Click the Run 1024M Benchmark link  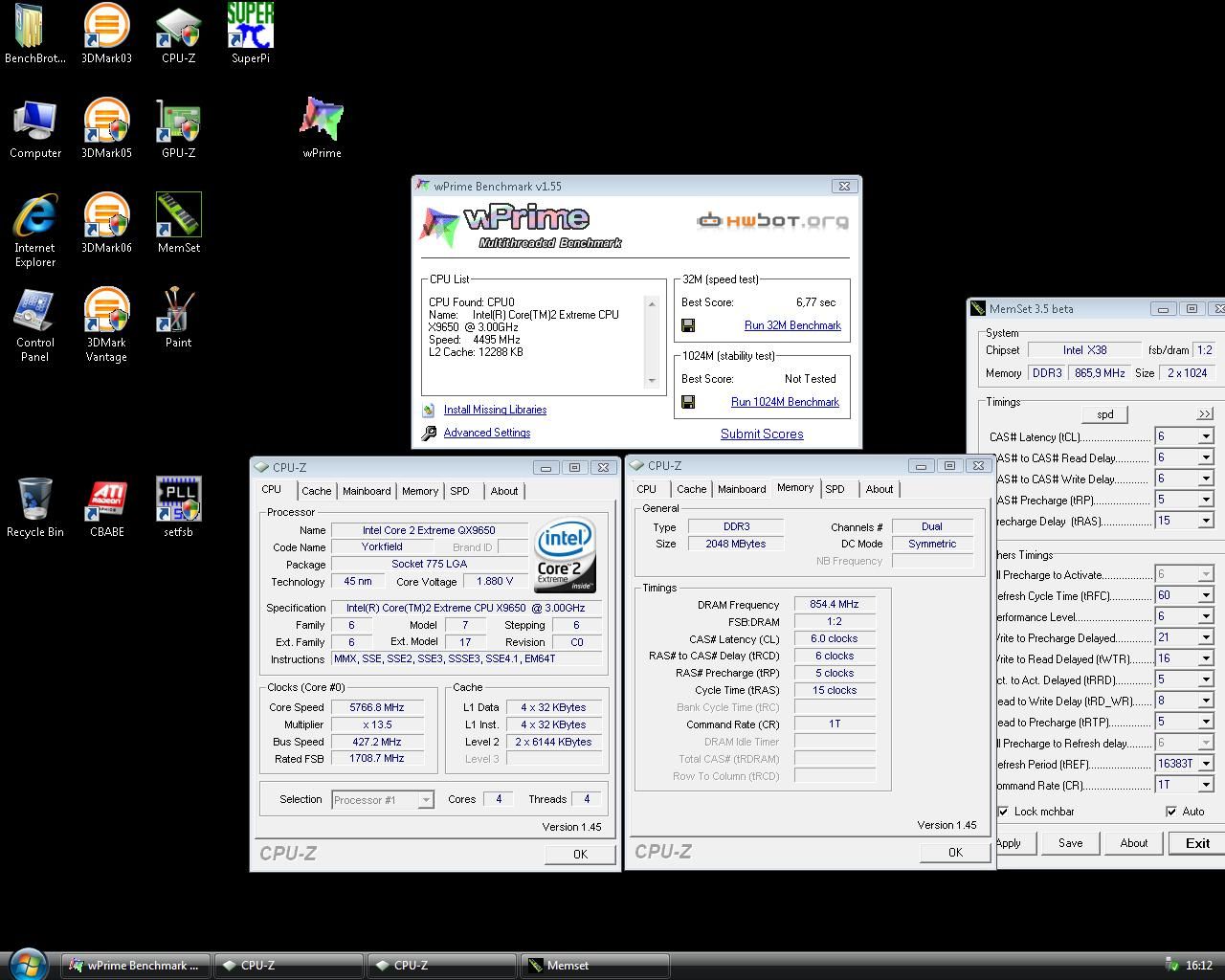point(785,402)
